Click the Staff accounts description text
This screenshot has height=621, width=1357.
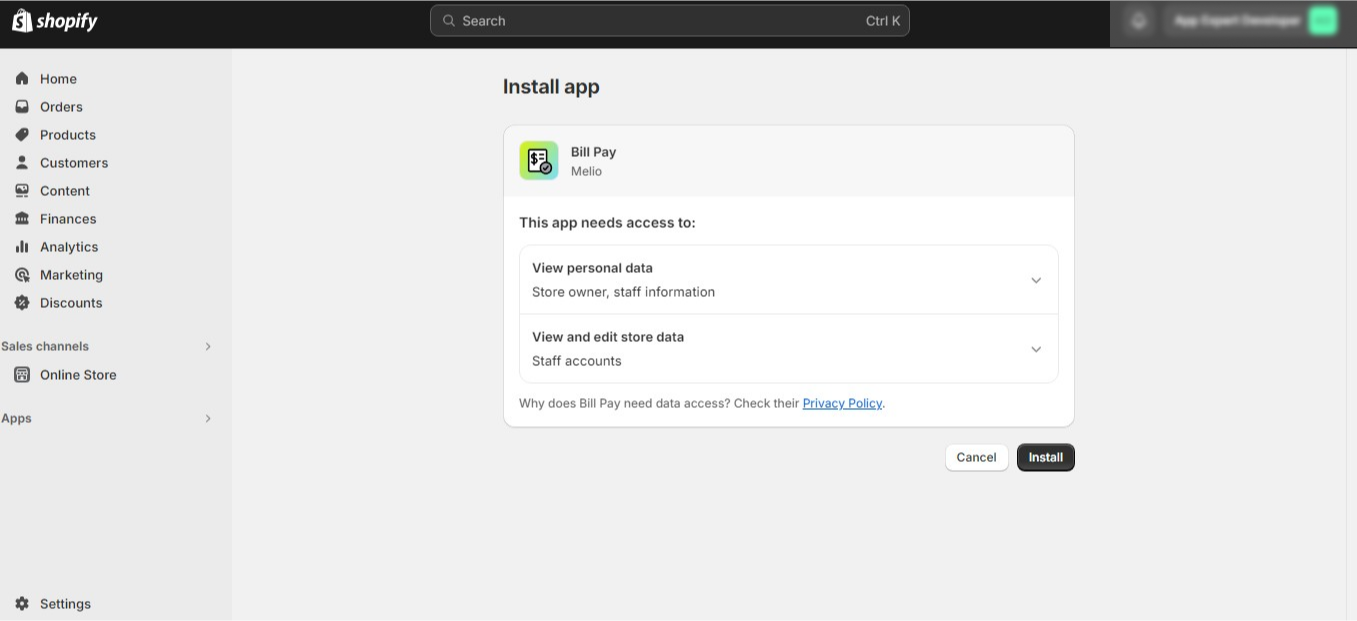576,361
